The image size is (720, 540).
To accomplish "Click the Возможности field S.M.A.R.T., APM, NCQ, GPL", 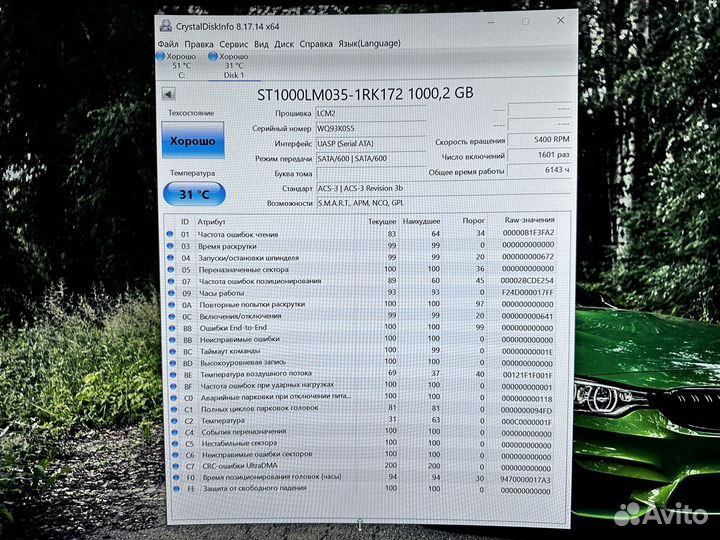I will coord(444,202).
